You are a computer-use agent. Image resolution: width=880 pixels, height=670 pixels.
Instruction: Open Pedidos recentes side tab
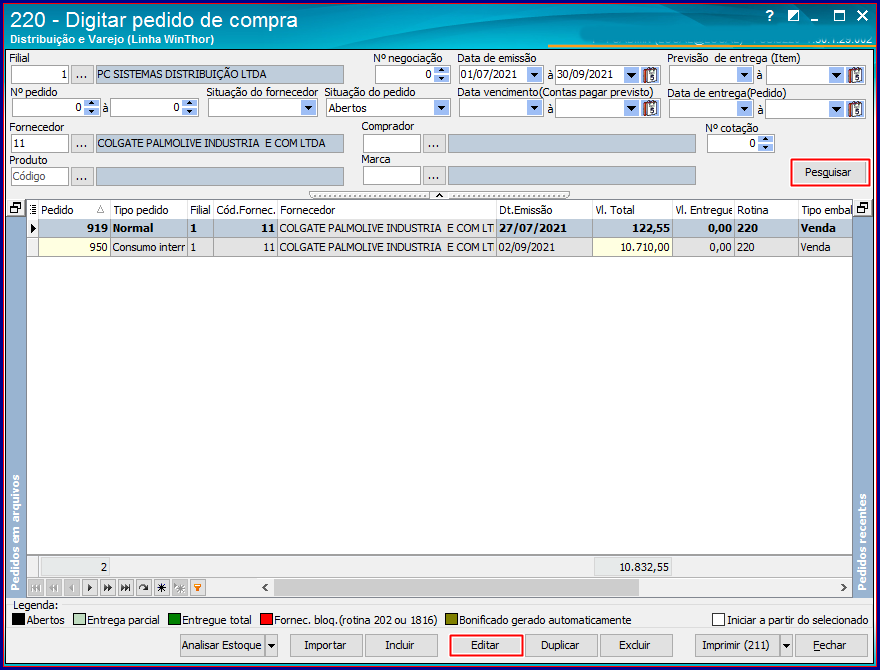tap(862, 541)
